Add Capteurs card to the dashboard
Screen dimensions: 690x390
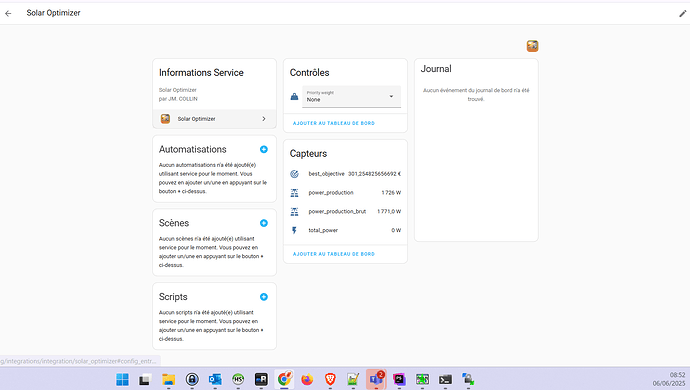pyautogui.click(x=334, y=254)
